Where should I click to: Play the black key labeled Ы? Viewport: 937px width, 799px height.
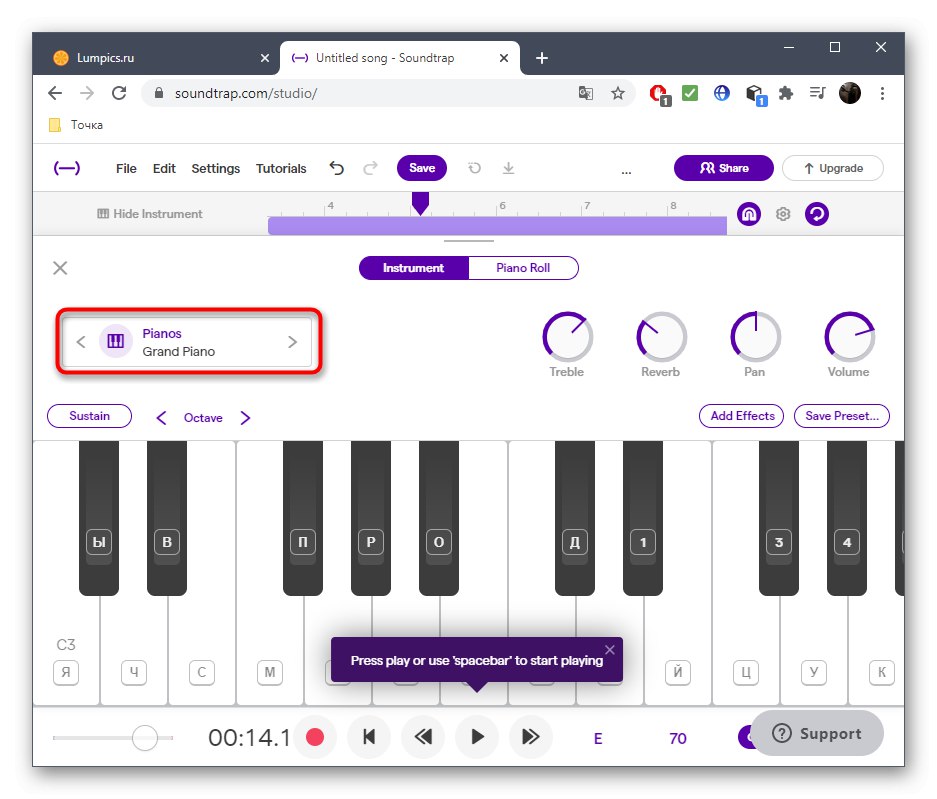coord(99,518)
